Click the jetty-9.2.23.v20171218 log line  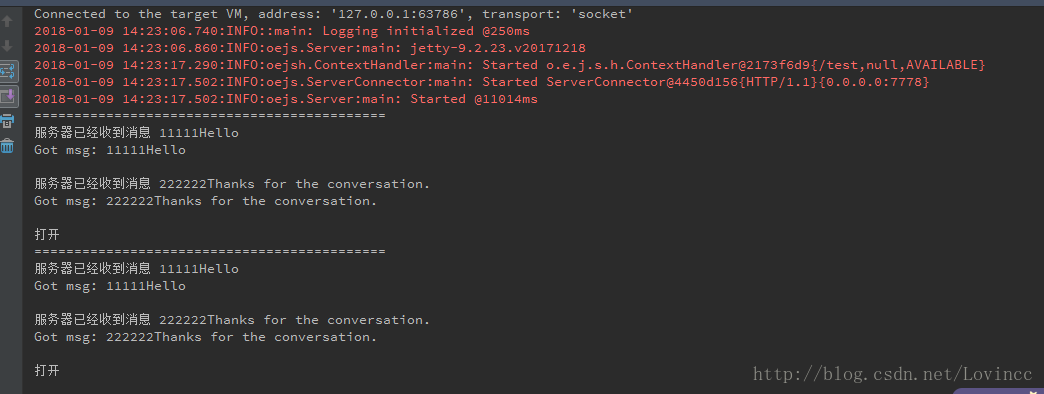coord(310,48)
